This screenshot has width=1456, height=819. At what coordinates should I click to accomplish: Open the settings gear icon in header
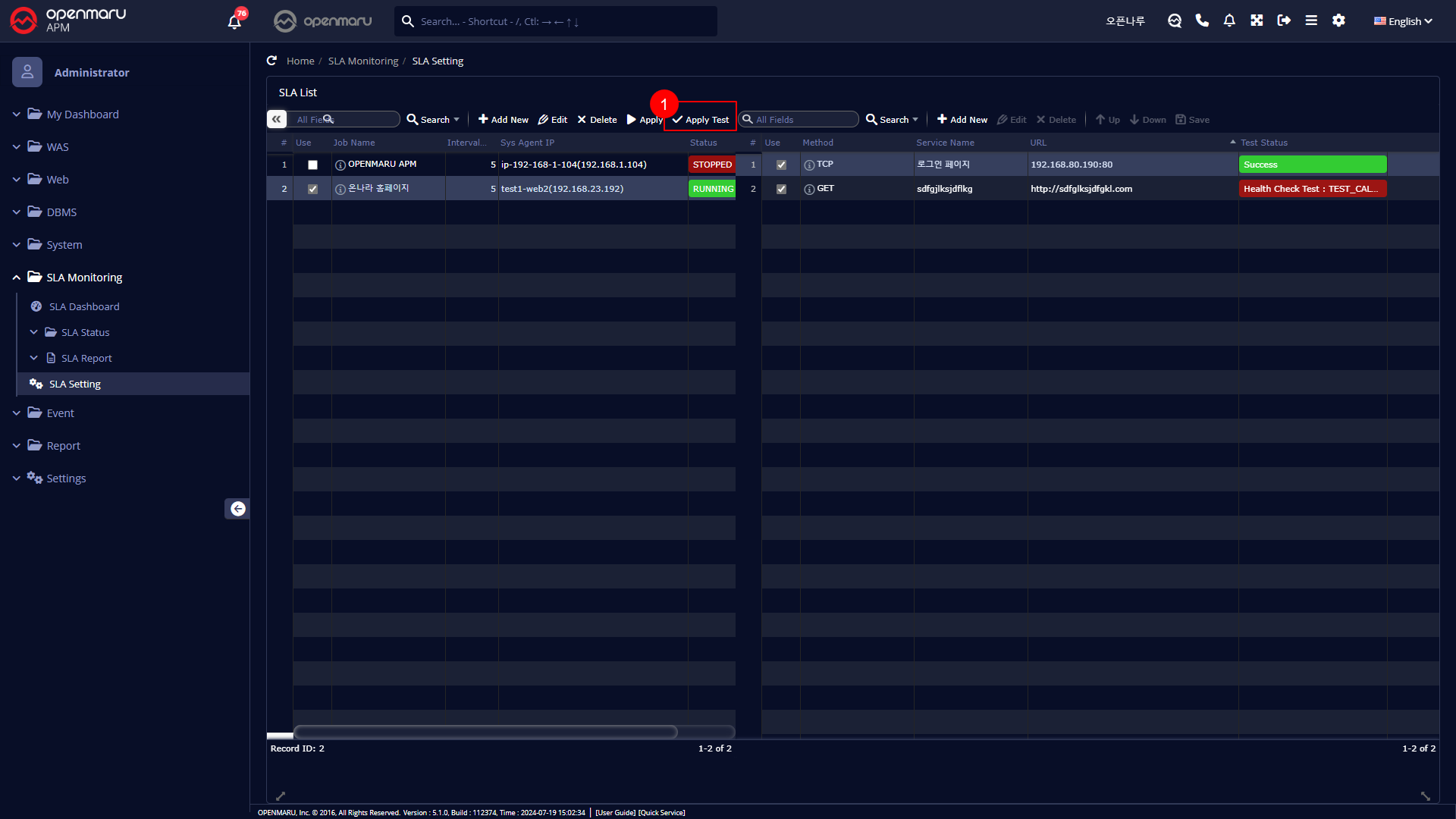[1338, 20]
